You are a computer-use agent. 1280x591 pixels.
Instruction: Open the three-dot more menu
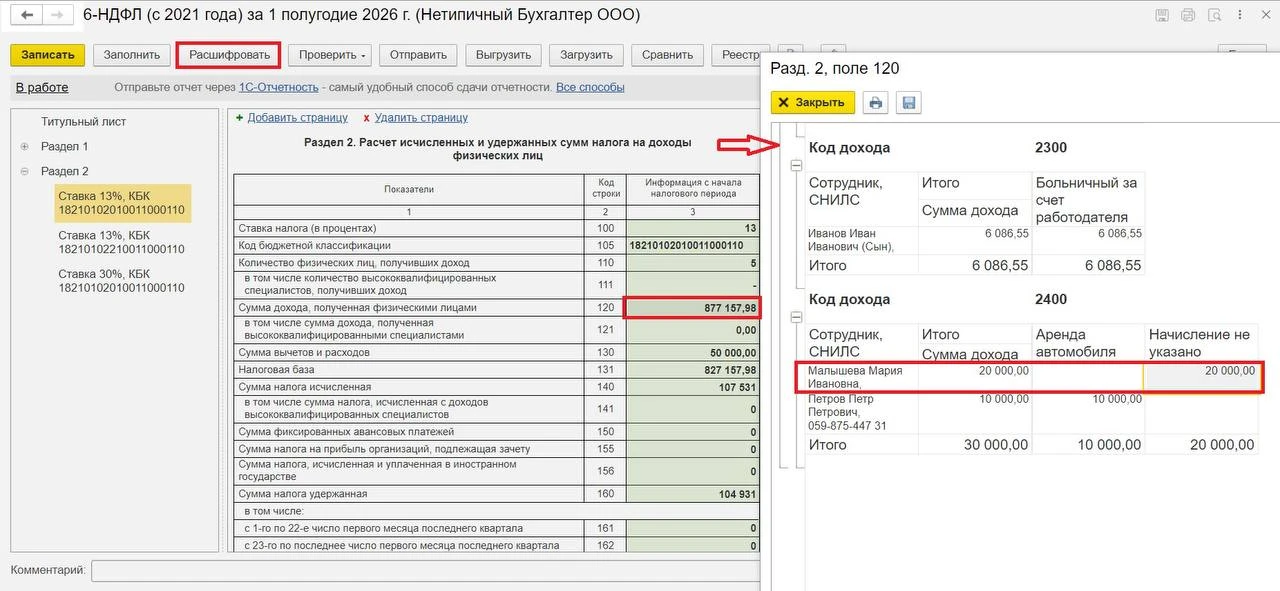[x=1241, y=15]
